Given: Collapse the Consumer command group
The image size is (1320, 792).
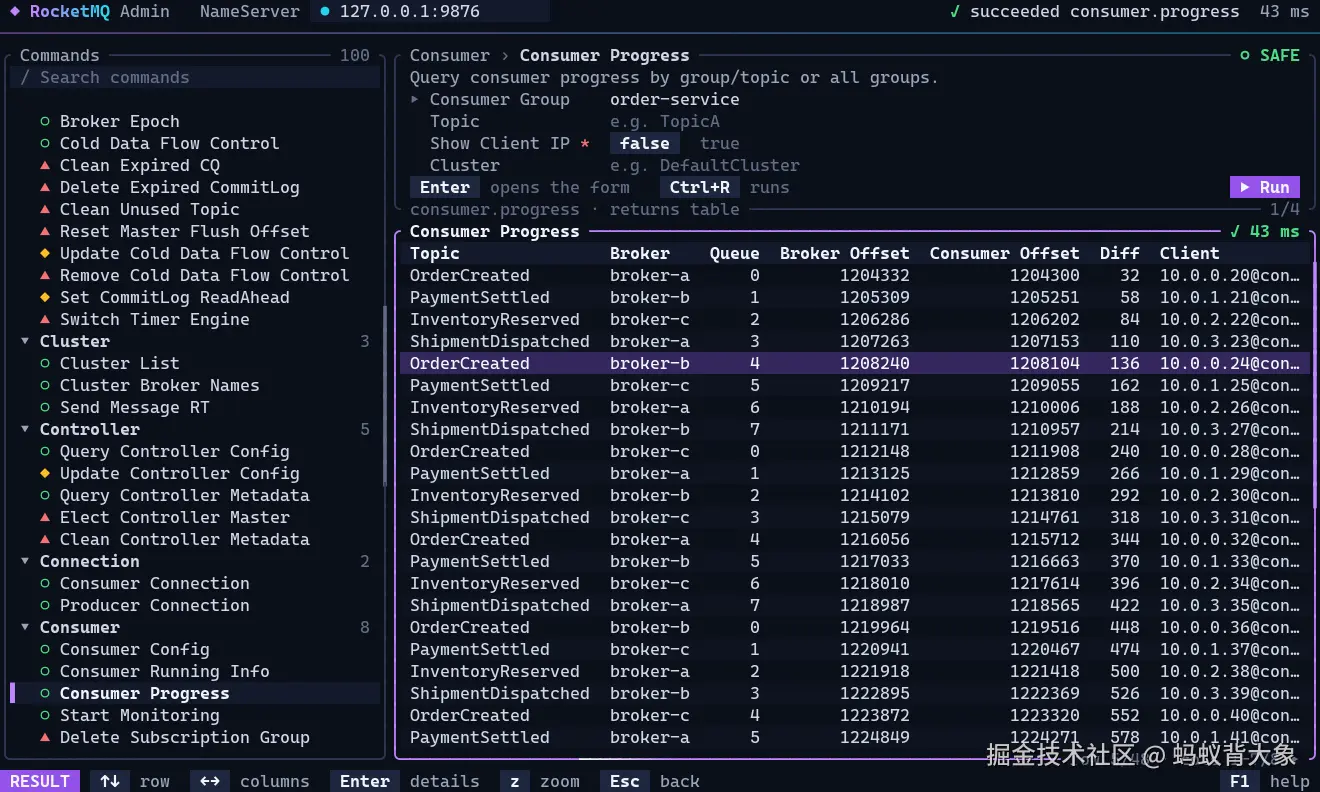Looking at the screenshot, I should point(25,628).
